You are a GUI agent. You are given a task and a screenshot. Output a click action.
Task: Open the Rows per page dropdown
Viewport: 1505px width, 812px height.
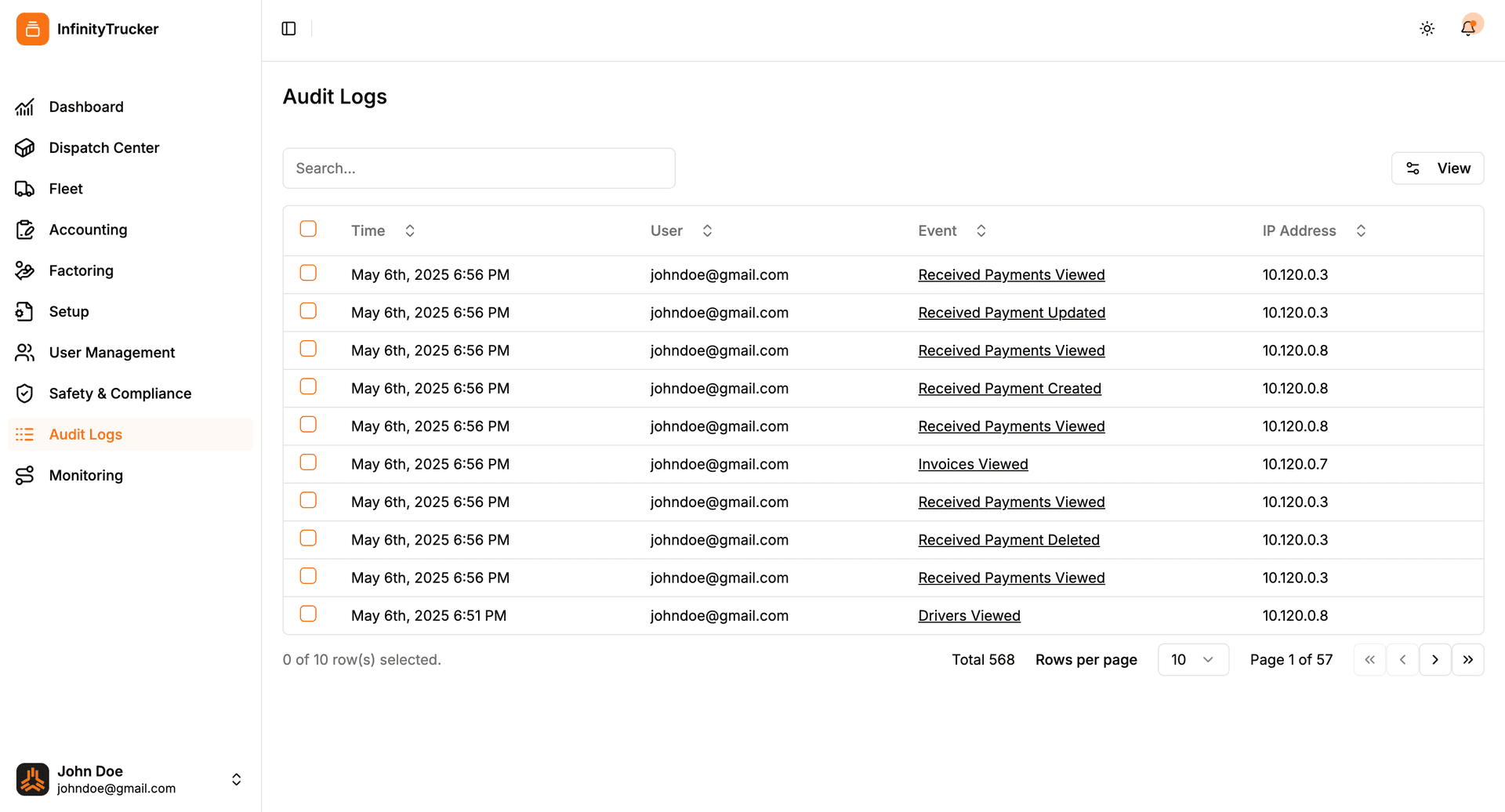tap(1193, 659)
